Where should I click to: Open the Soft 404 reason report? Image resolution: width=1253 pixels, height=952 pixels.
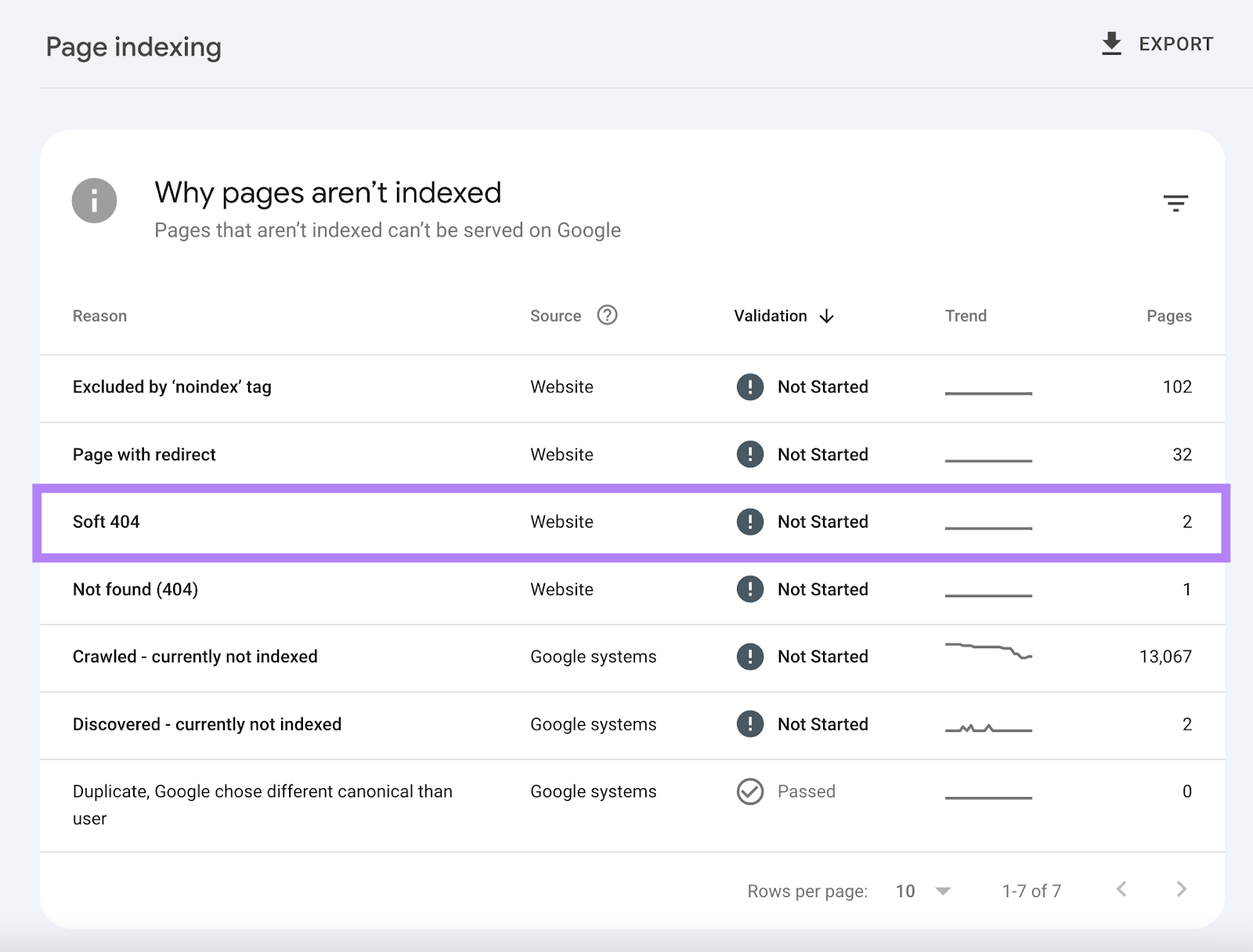(107, 521)
